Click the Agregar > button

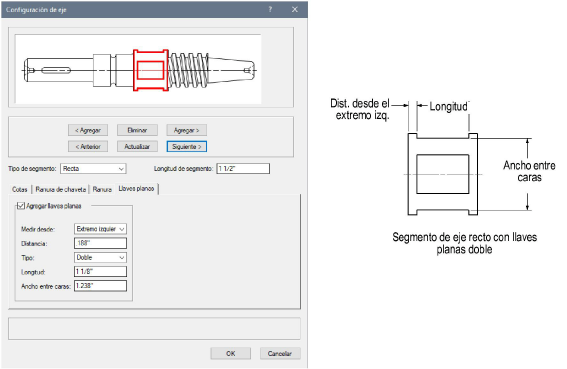[x=187, y=130]
